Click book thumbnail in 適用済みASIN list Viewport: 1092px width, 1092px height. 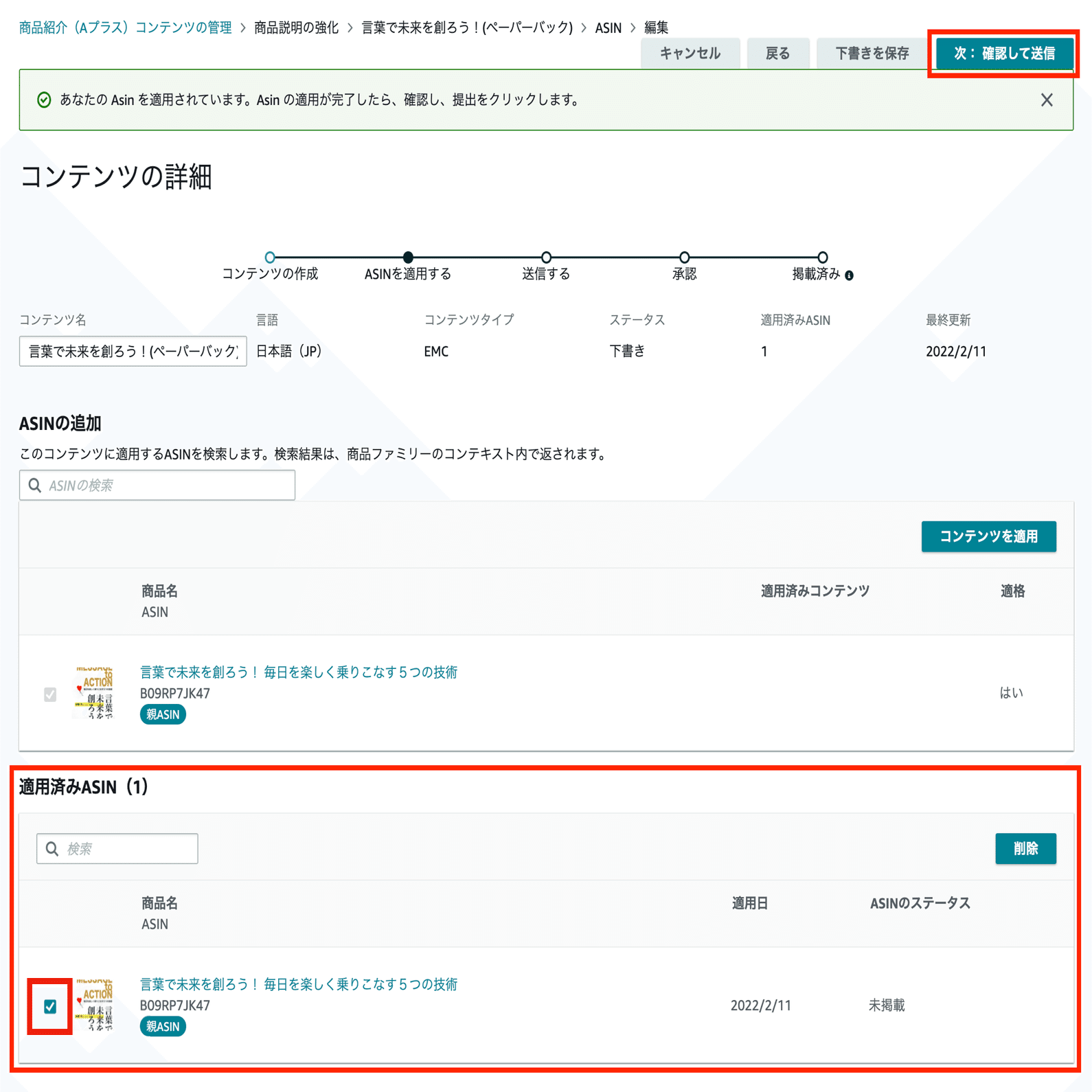pos(93,1004)
